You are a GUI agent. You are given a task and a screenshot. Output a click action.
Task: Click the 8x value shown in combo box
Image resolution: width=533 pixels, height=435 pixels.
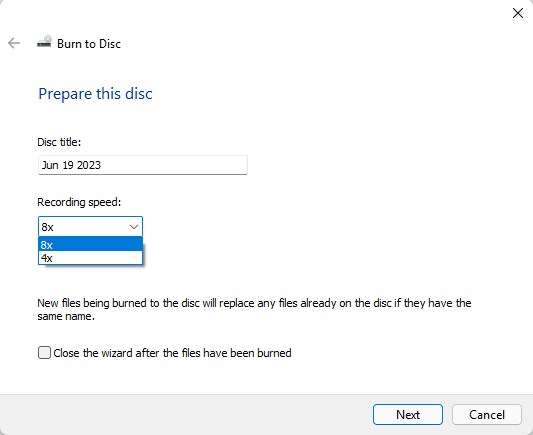pos(48,227)
